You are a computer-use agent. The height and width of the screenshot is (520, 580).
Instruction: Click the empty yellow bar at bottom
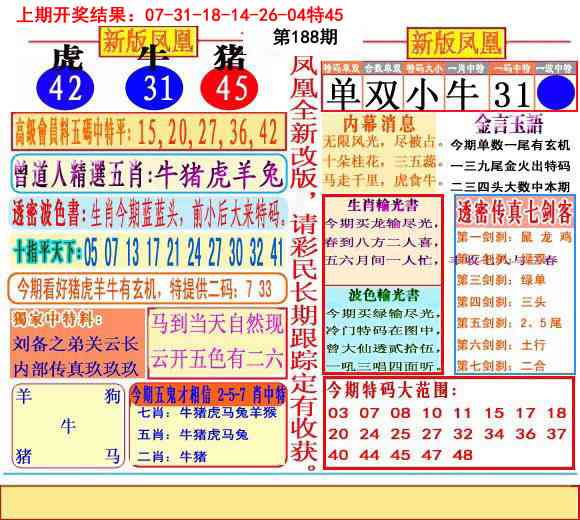coord(290,503)
